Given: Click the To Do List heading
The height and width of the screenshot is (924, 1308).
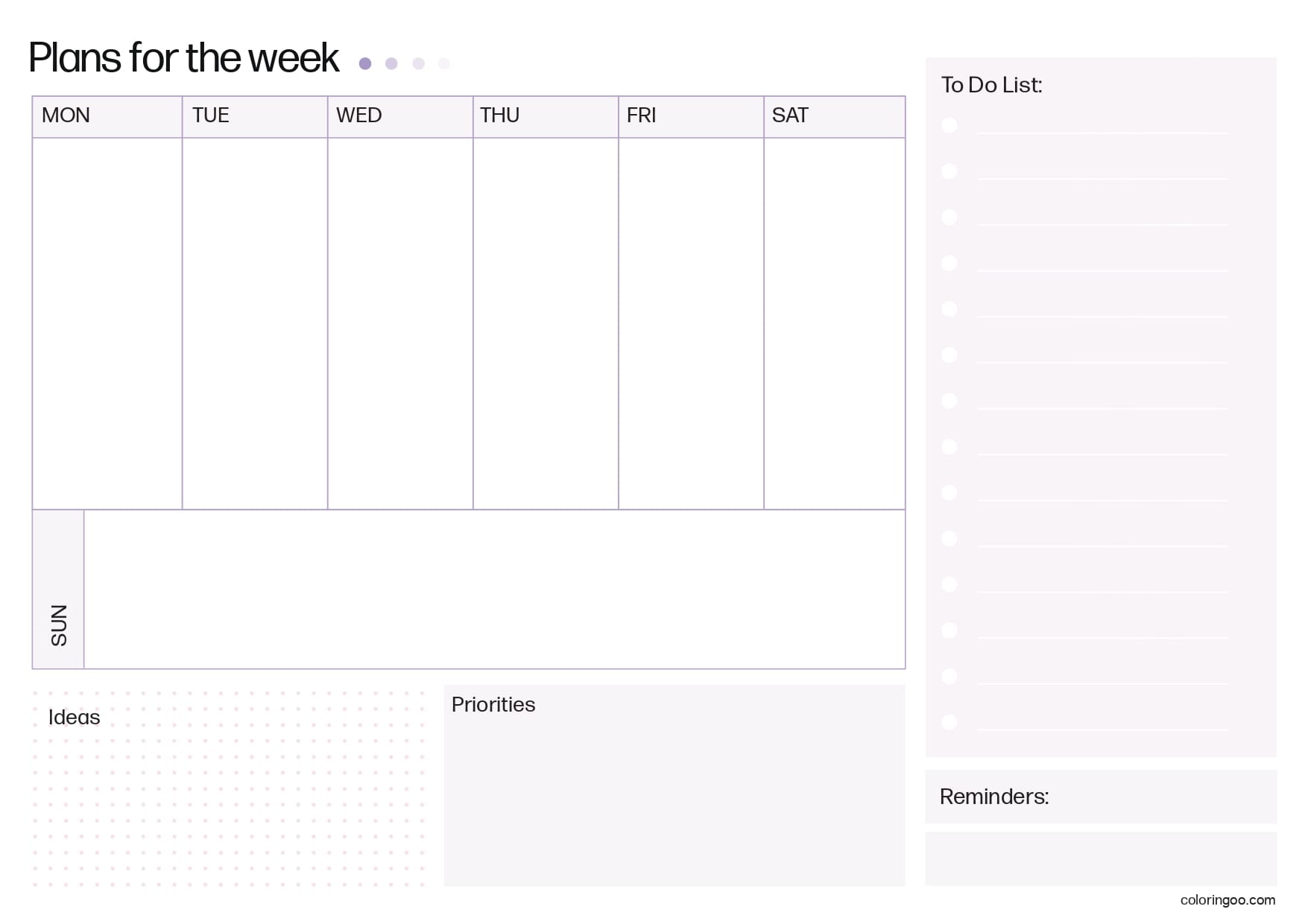Looking at the screenshot, I should [991, 85].
